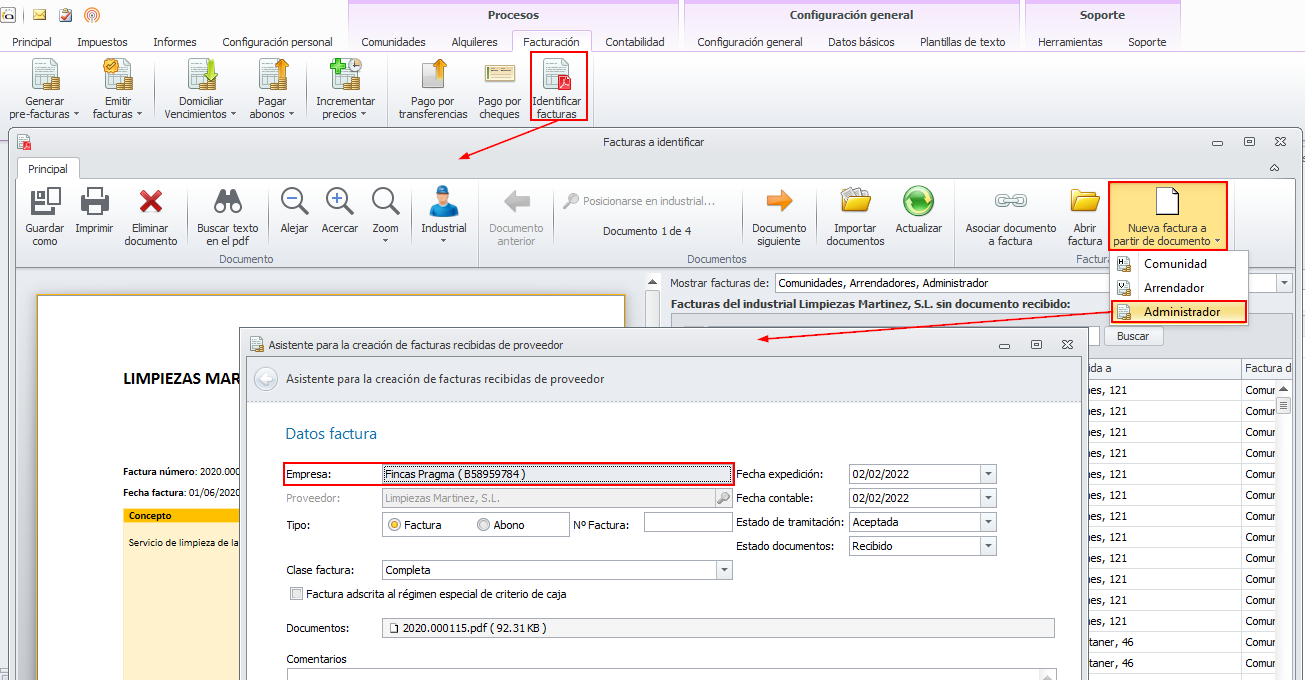The height and width of the screenshot is (680, 1305).
Task: Open the Fecha expedición date picker
Action: [988, 474]
